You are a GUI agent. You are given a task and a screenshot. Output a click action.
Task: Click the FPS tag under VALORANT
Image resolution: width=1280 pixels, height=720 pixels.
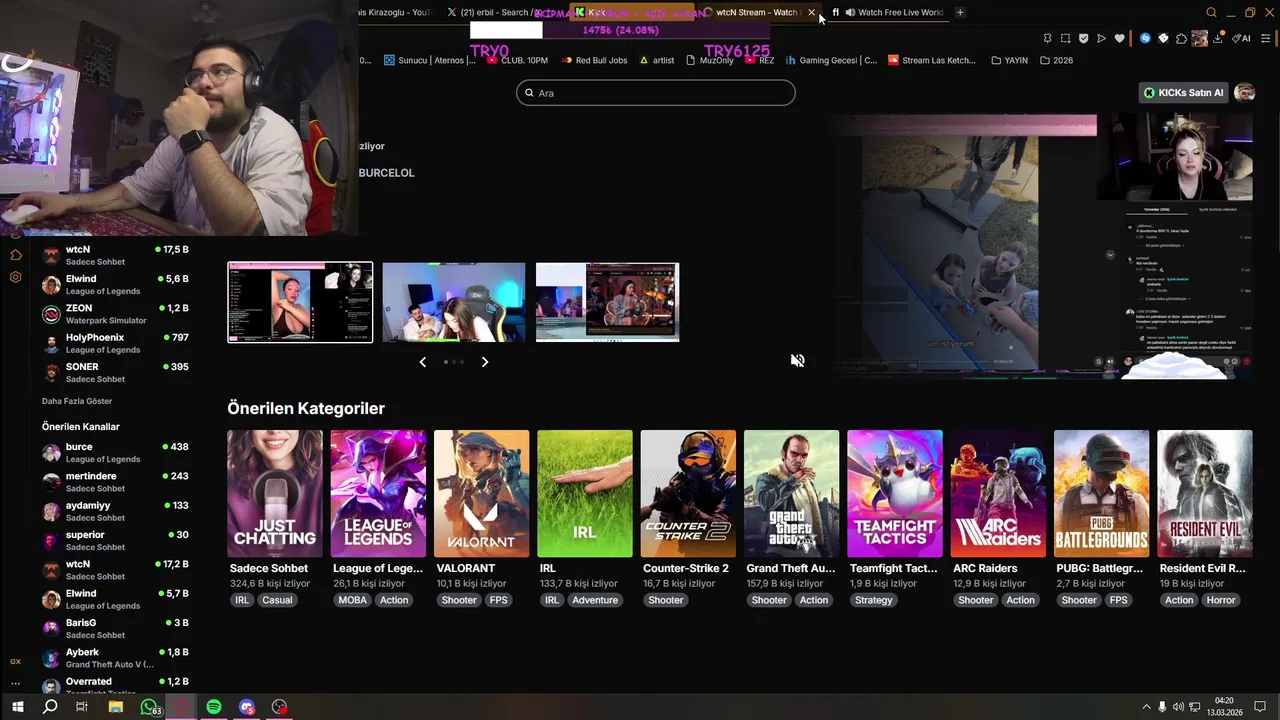pos(498,600)
